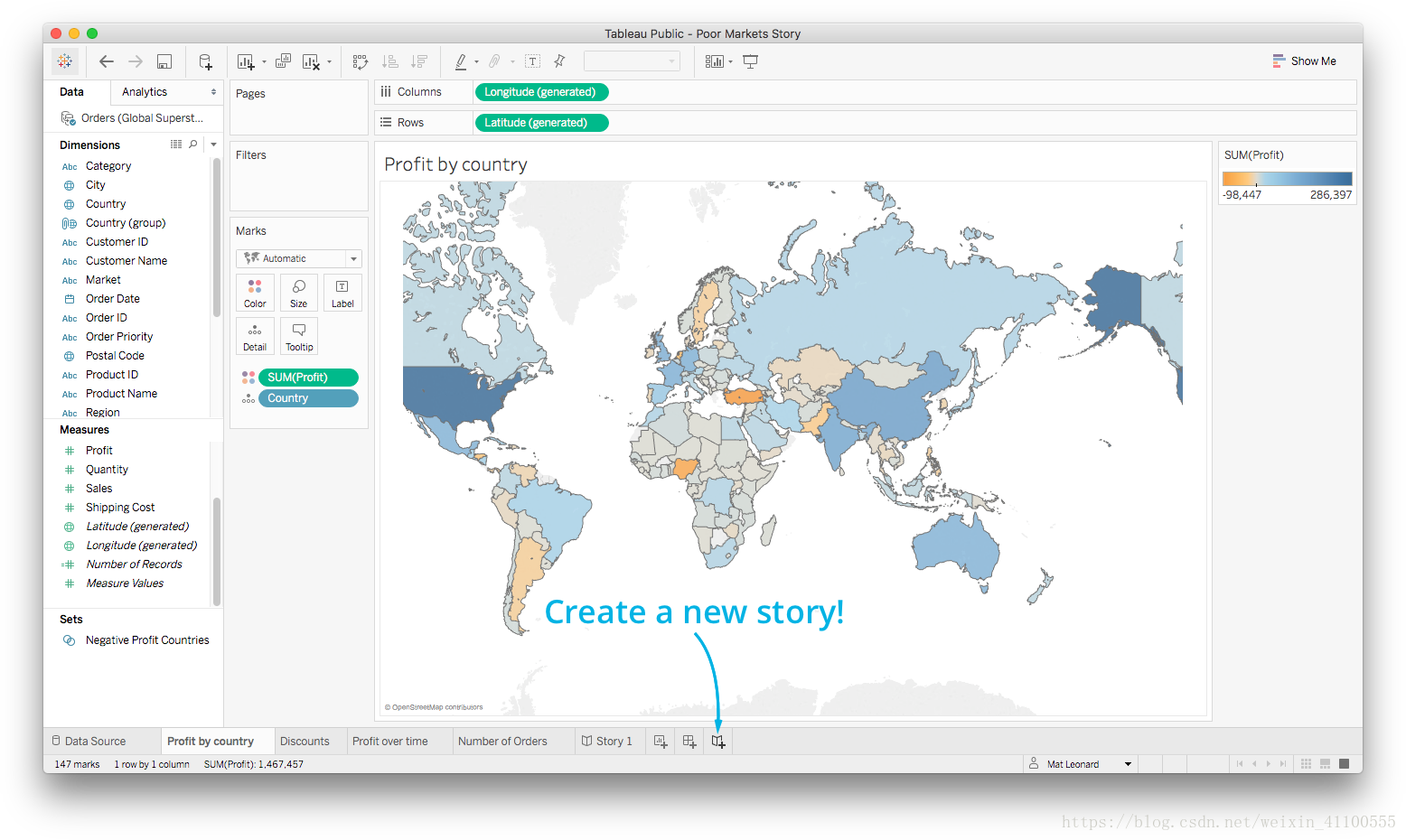Viewport: 1406px width, 840px height.
Task: Click the Longitude (generated) pill in Columns
Action: tap(540, 92)
